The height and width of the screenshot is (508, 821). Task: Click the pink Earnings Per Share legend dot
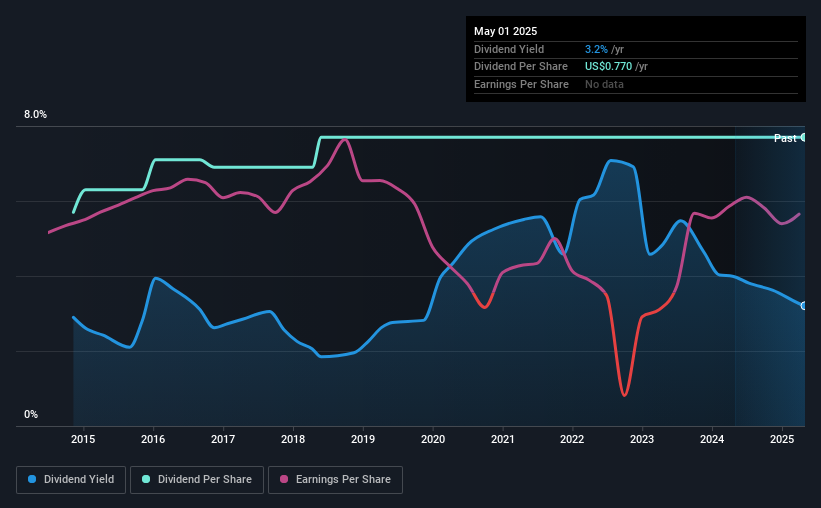pos(284,479)
